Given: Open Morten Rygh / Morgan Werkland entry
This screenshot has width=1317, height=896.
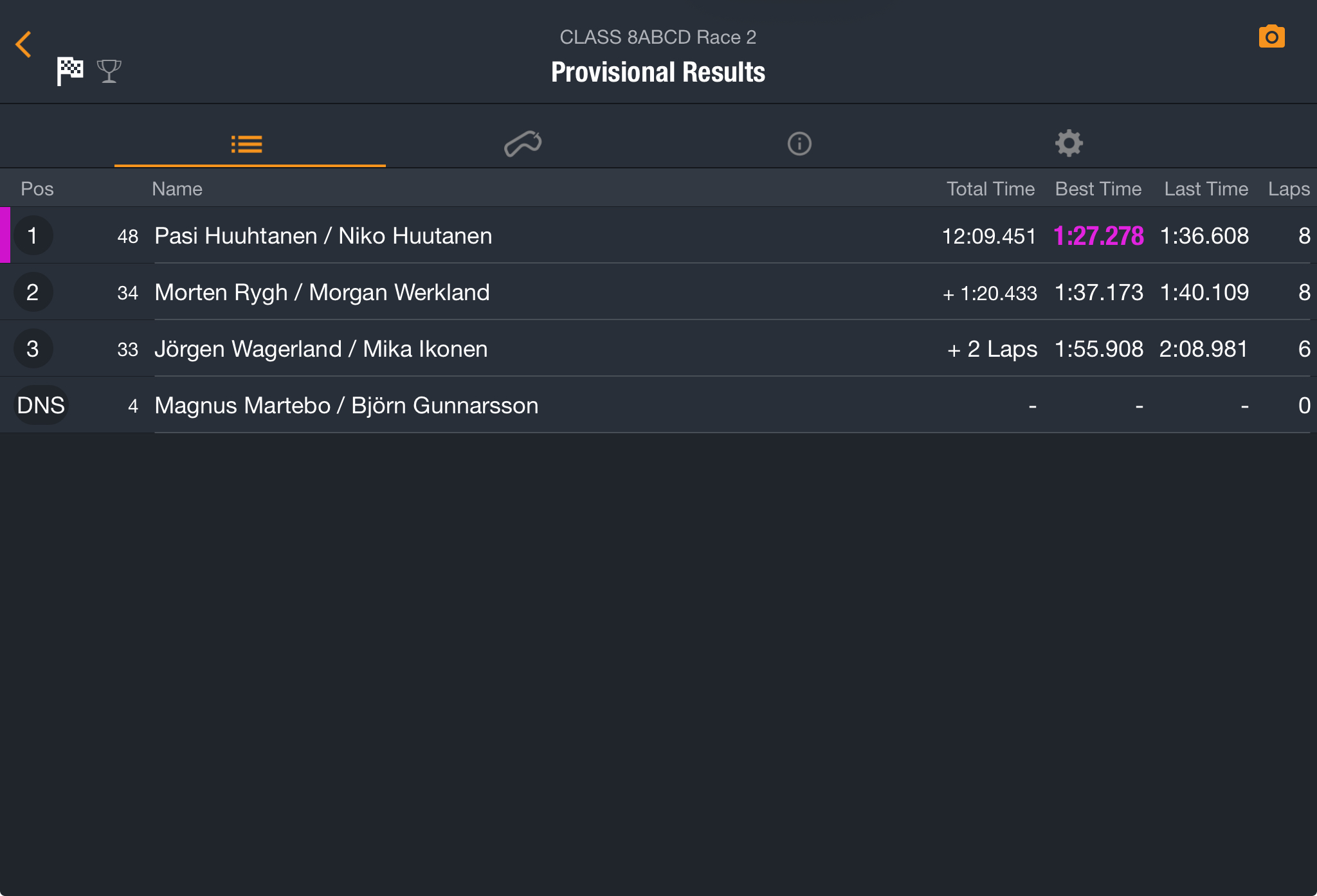Looking at the screenshot, I should point(322,292).
